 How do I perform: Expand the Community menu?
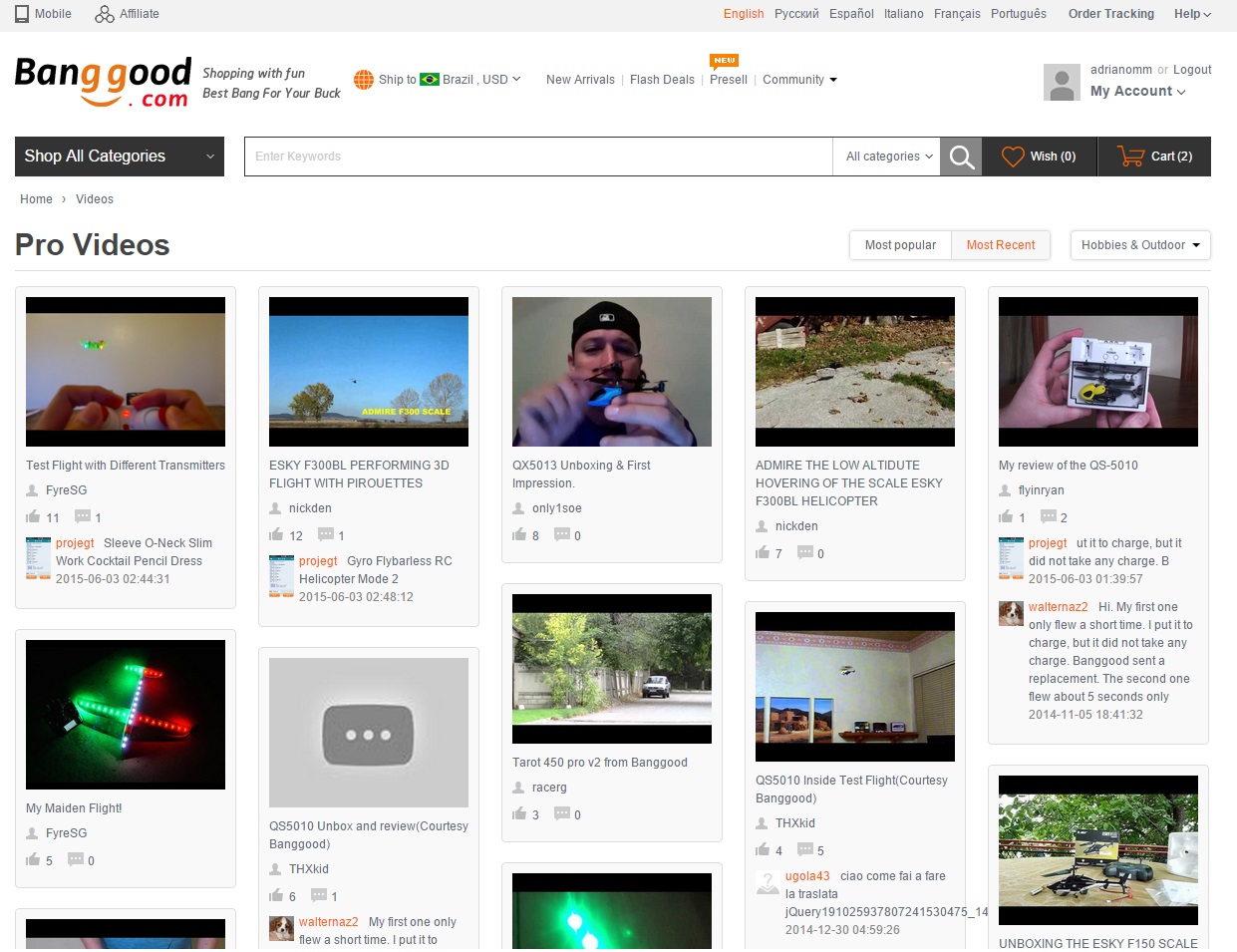[x=799, y=80]
